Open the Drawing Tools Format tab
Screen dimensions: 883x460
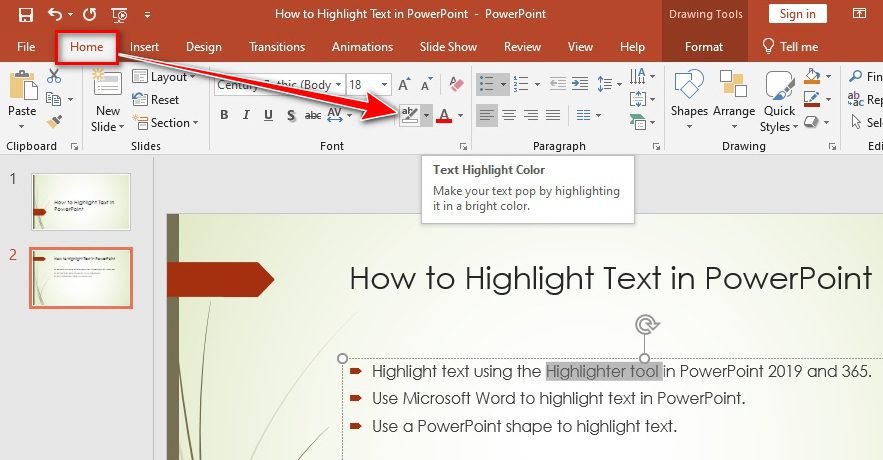[704, 47]
